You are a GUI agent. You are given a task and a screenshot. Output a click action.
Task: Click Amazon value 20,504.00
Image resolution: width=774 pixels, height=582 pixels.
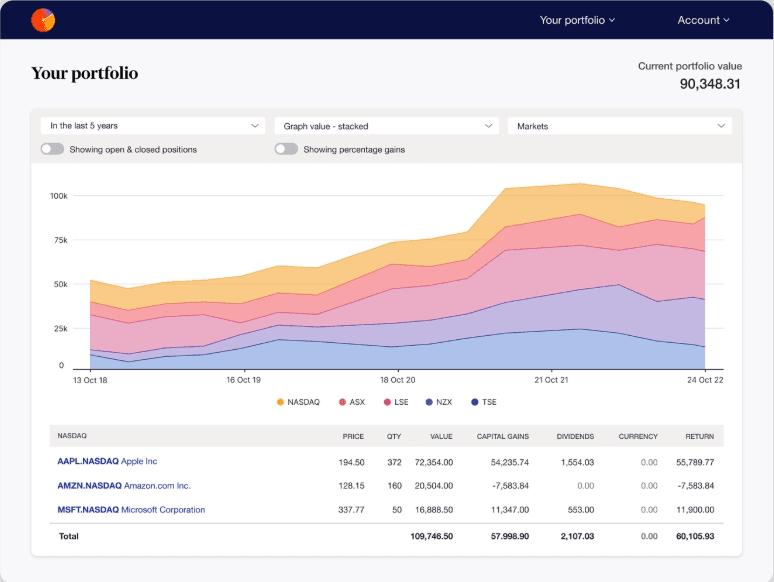[x=434, y=486]
